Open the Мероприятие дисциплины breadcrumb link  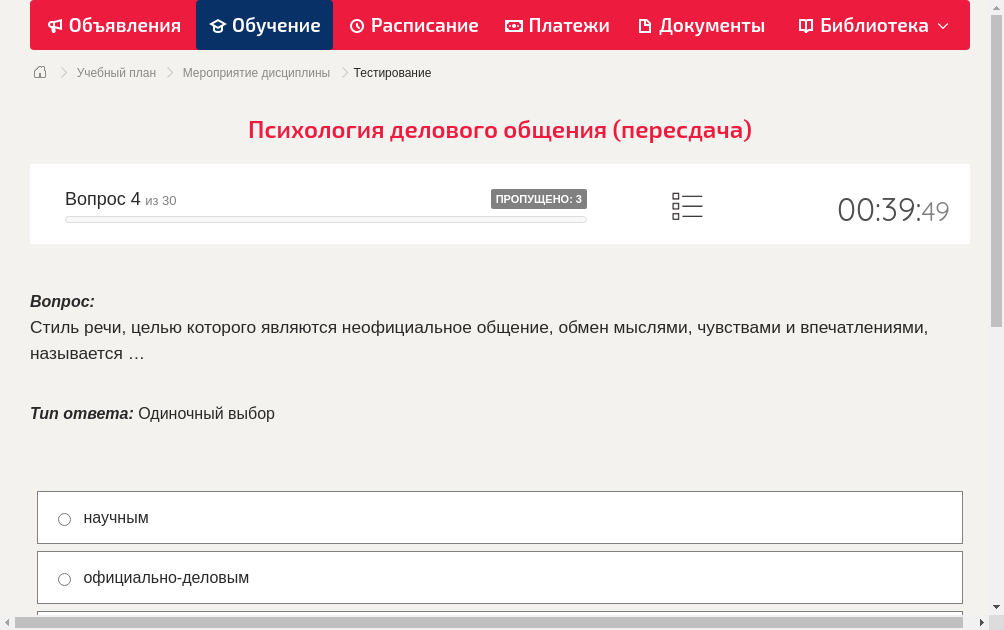point(255,72)
